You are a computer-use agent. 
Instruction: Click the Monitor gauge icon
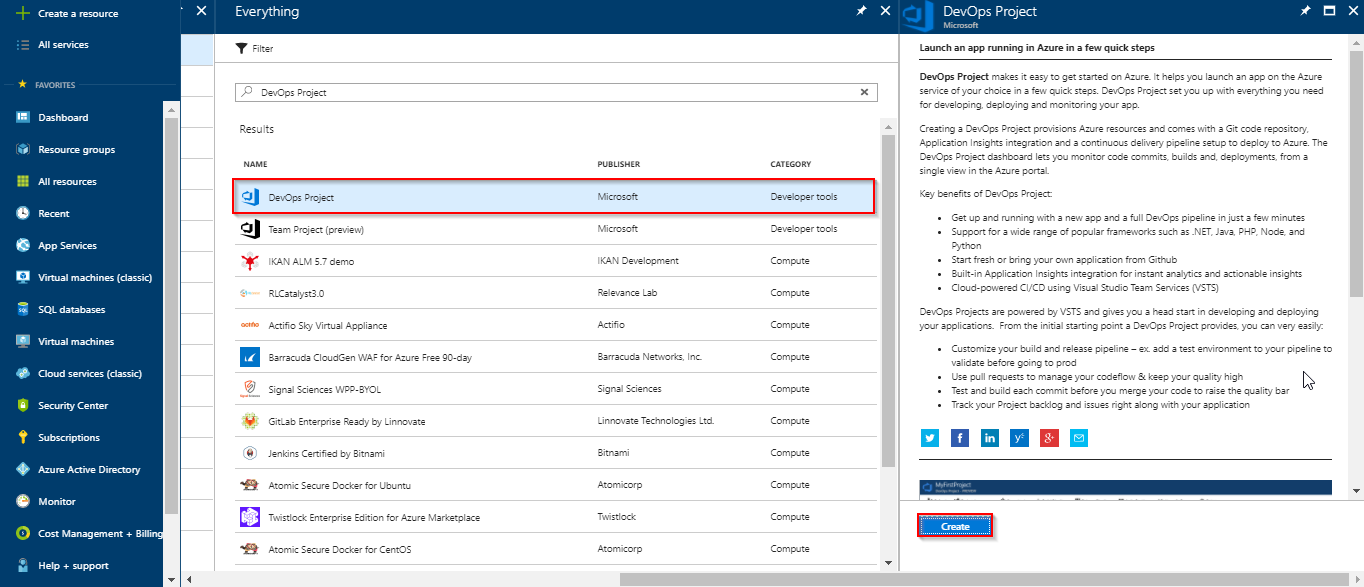pyautogui.click(x=23, y=502)
